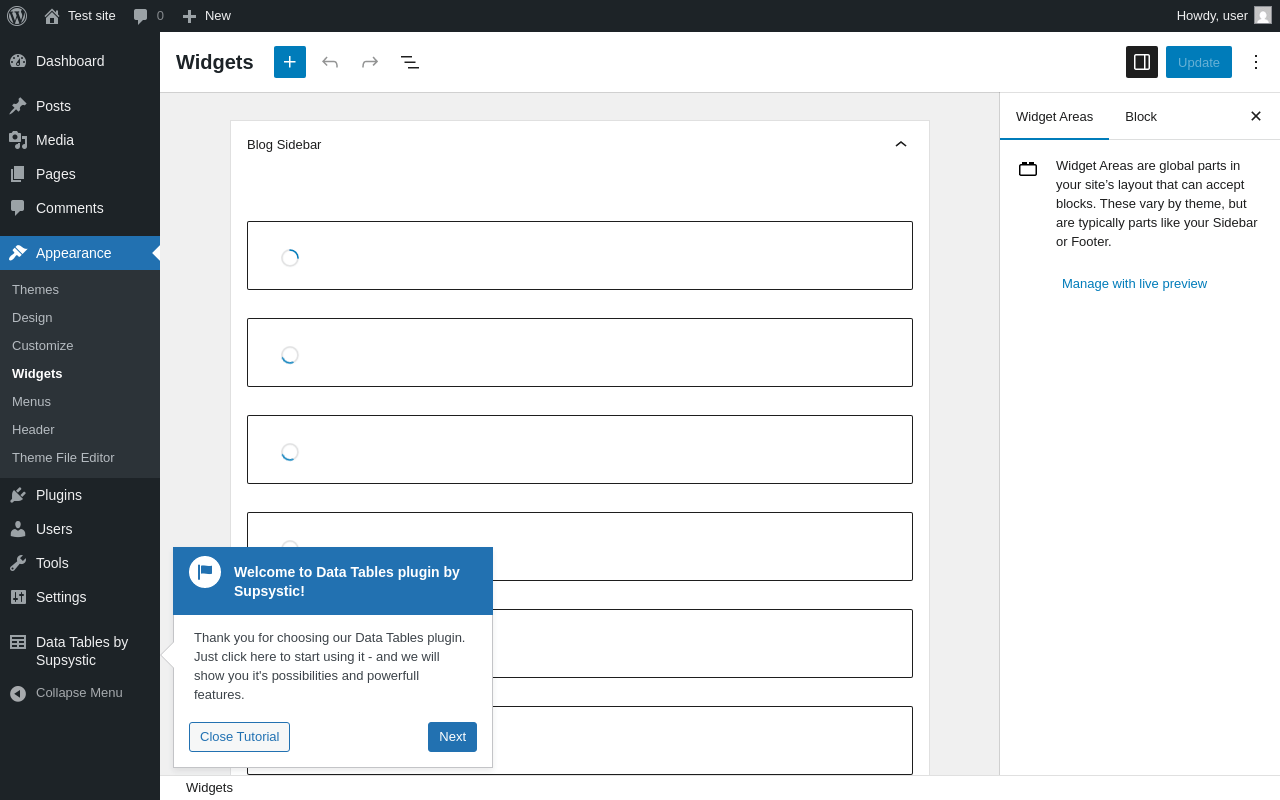Open the three-dot Options menu

(x=1256, y=62)
